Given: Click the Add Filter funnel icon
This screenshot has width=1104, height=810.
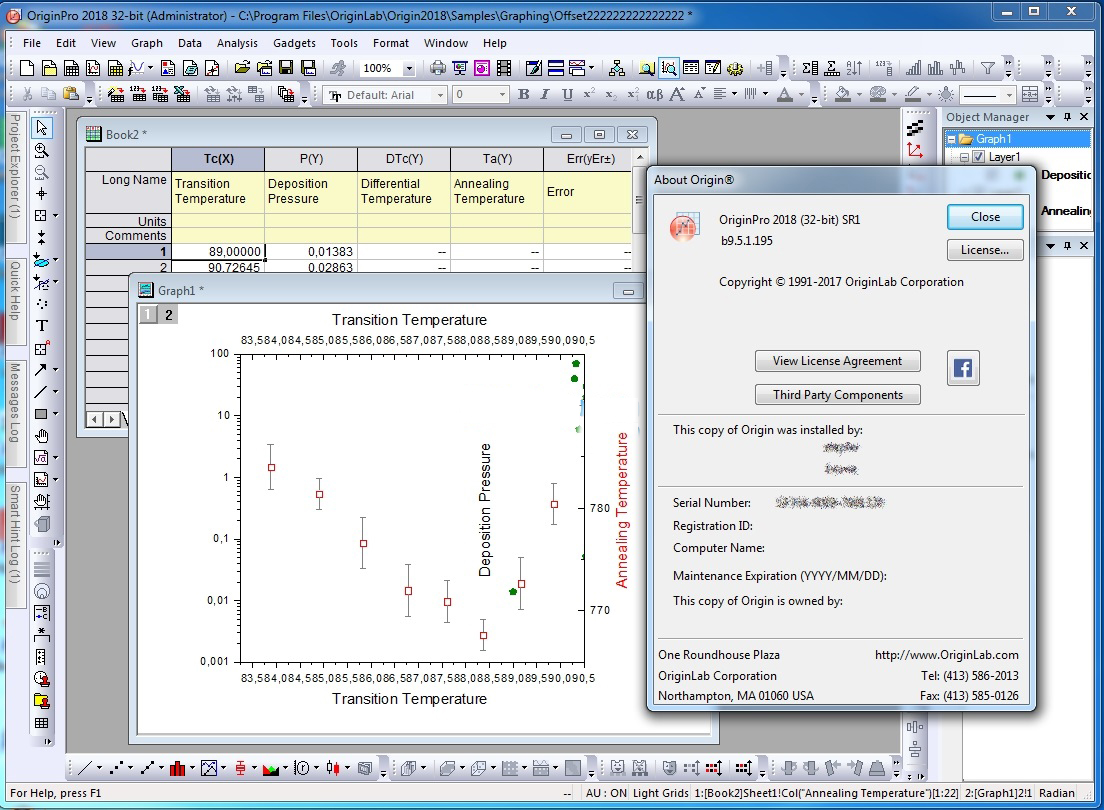Looking at the screenshot, I should pyautogui.click(x=987, y=68).
